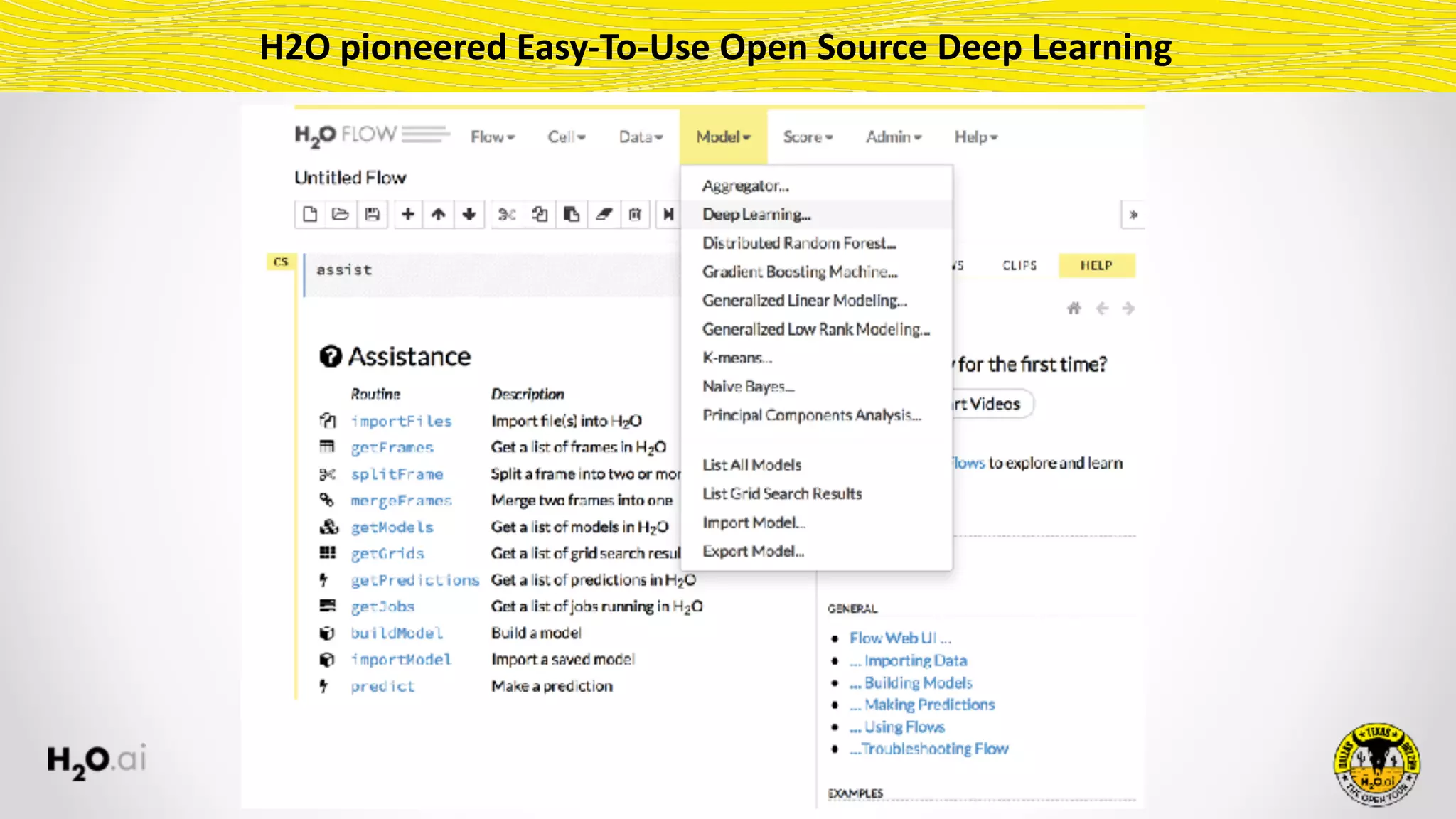Choose List All Models entry

[x=816, y=465]
